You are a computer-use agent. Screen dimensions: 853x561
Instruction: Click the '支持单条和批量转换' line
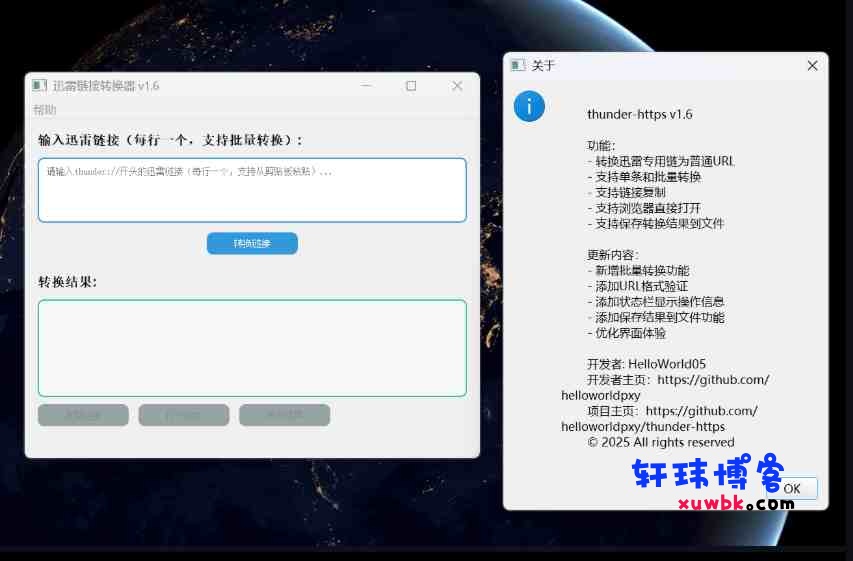pos(644,177)
